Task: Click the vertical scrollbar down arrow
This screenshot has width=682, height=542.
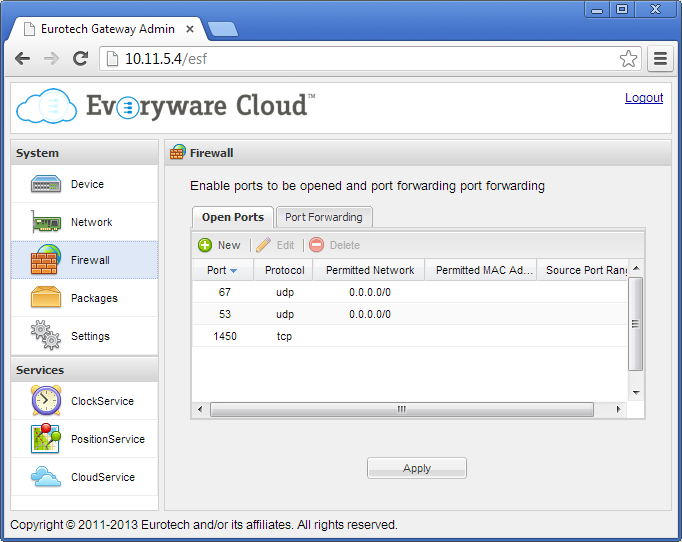Action: pos(636,392)
